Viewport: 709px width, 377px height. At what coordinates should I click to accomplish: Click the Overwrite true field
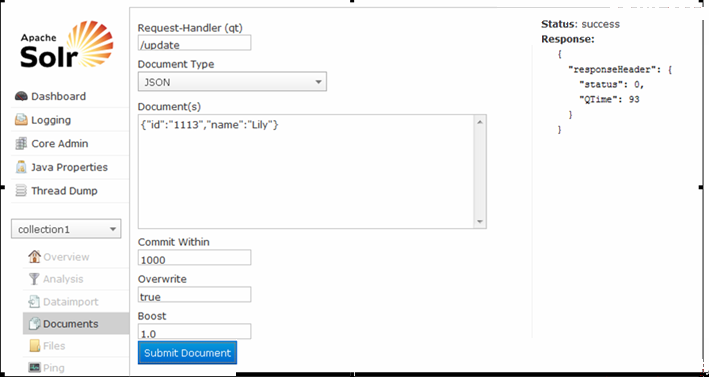click(194, 295)
